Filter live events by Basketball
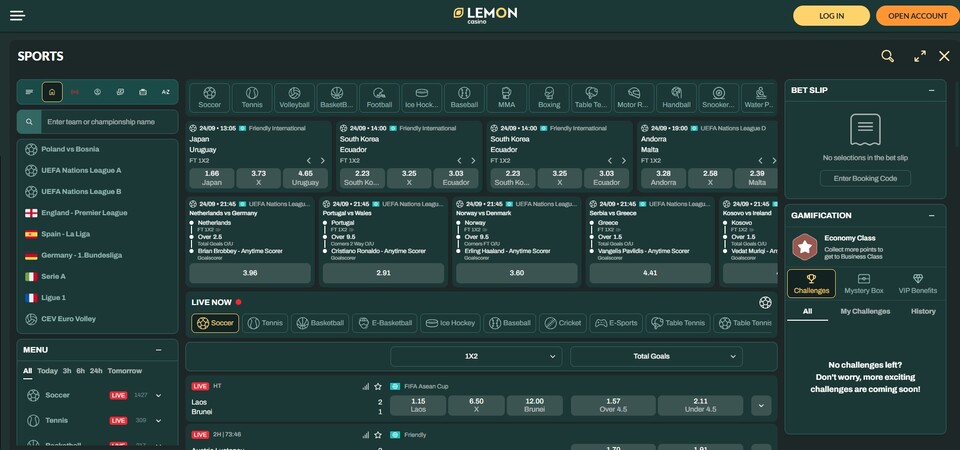The image size is (960, 450). click(x=320, y=323)
